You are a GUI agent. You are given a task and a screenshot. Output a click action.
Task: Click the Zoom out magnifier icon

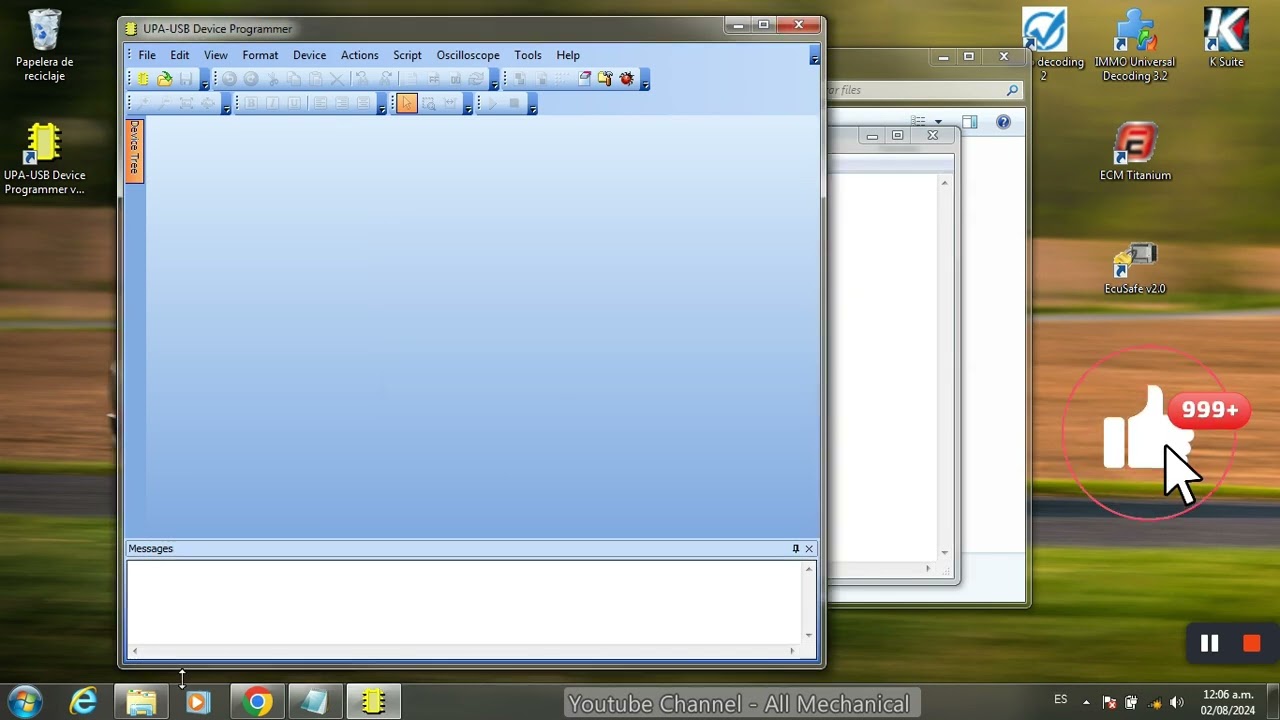(165, 103)
